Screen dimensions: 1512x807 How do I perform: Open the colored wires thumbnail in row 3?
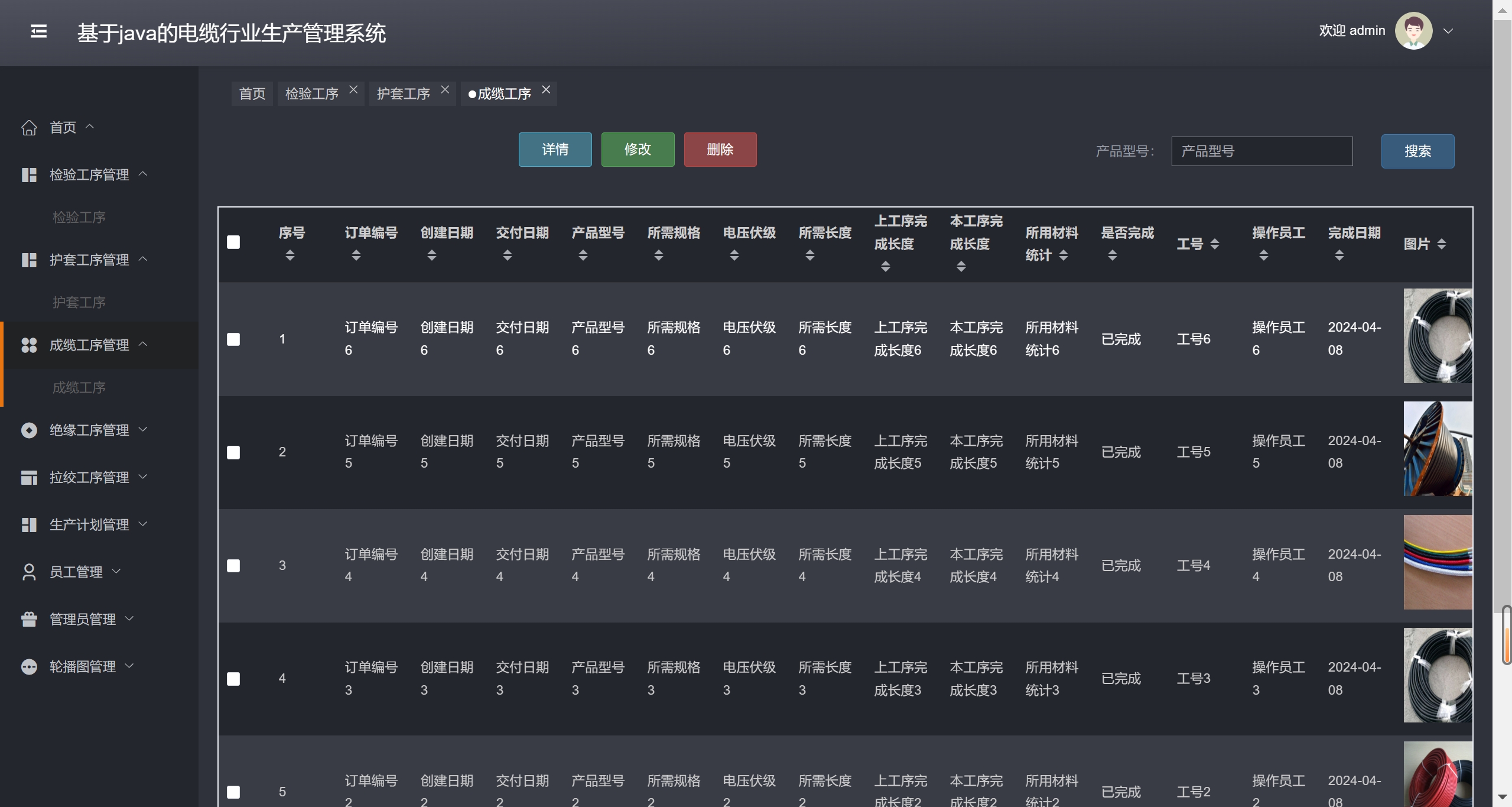1438,562
